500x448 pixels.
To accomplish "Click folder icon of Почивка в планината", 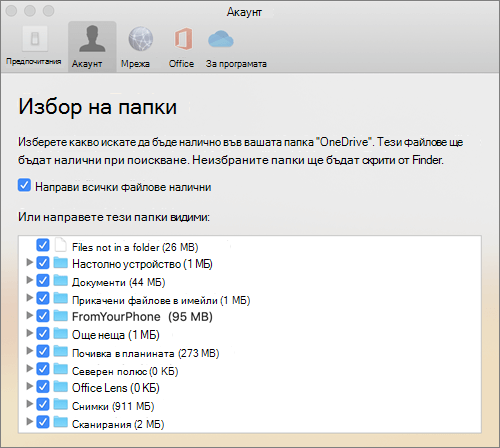I will pyautogui.click(x=61, y=351).
